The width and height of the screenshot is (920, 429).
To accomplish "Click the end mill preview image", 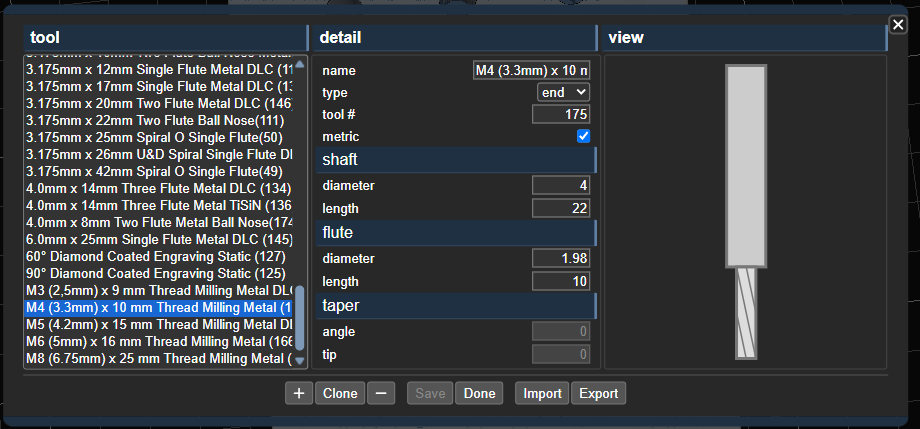I will click(746, 212).
